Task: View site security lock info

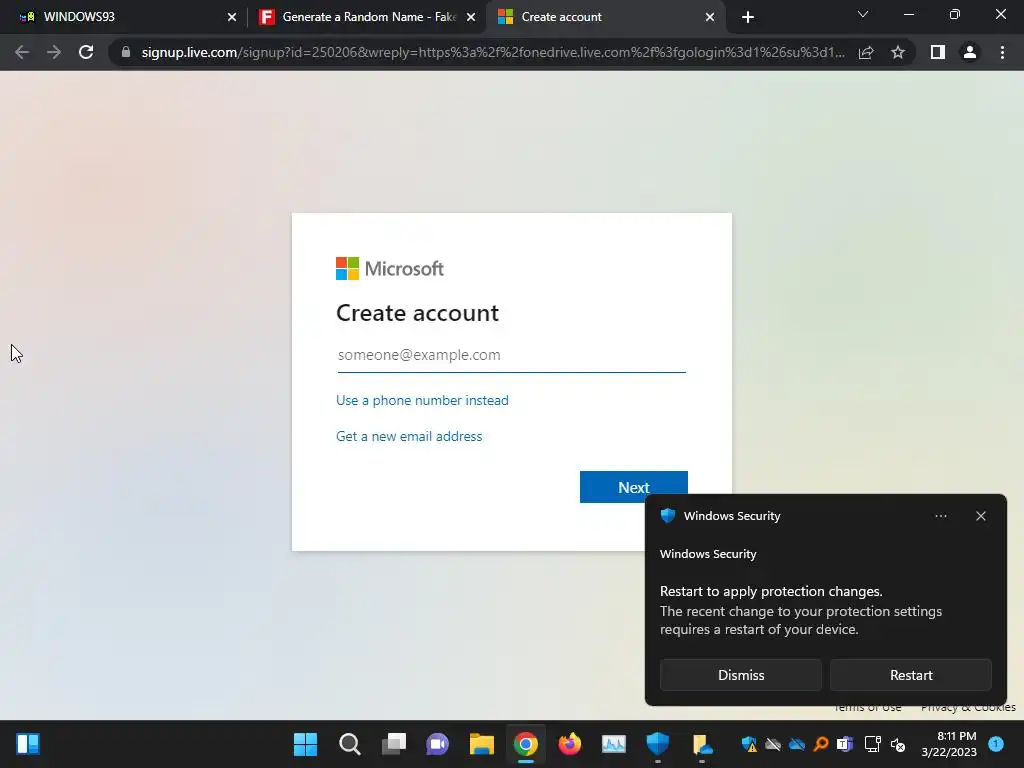Action: click(126, 52)
